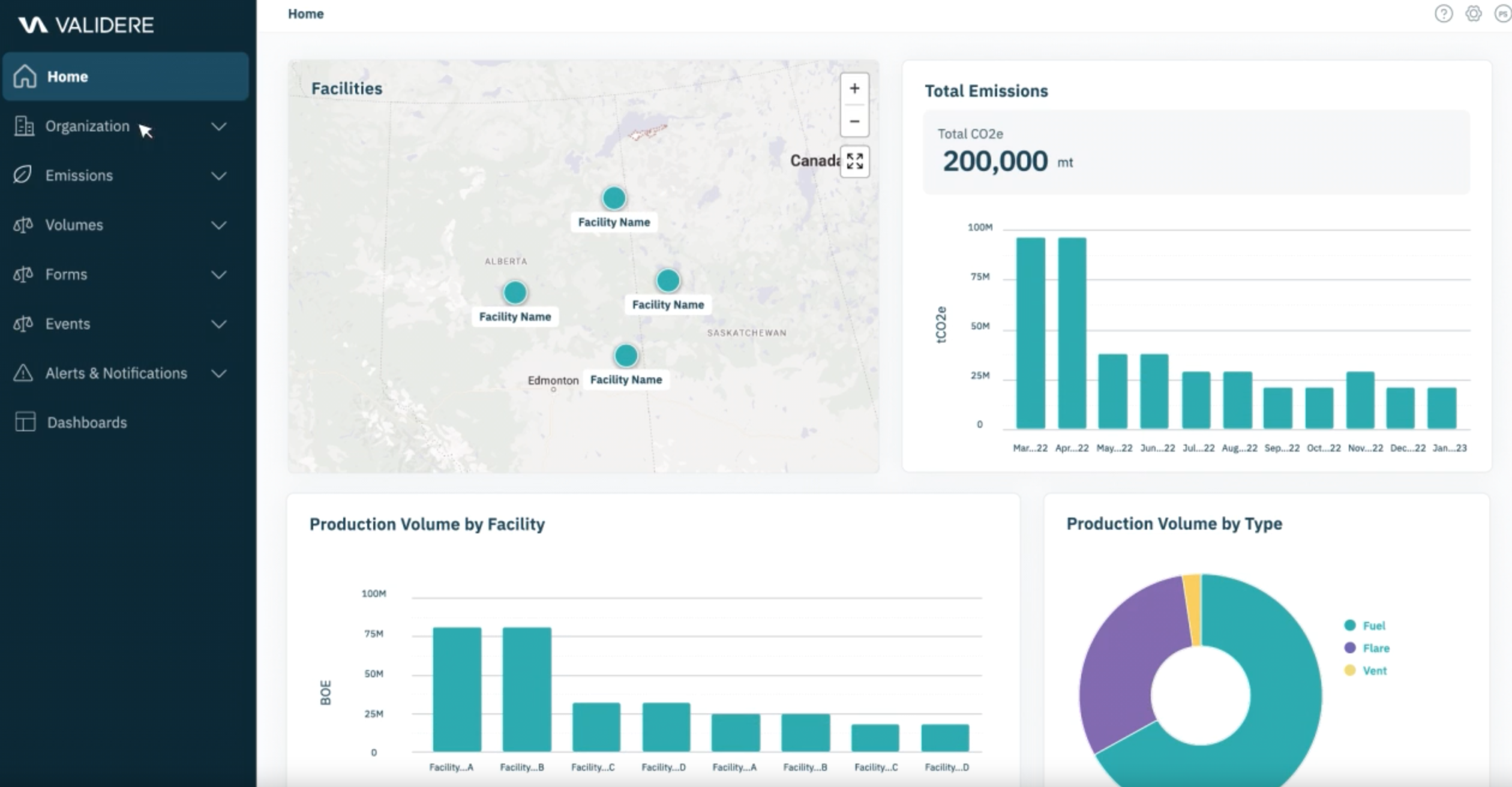Click the SASKATCHEWAN province label on the map
1512x787 pixels.
[x=746, y=333]
